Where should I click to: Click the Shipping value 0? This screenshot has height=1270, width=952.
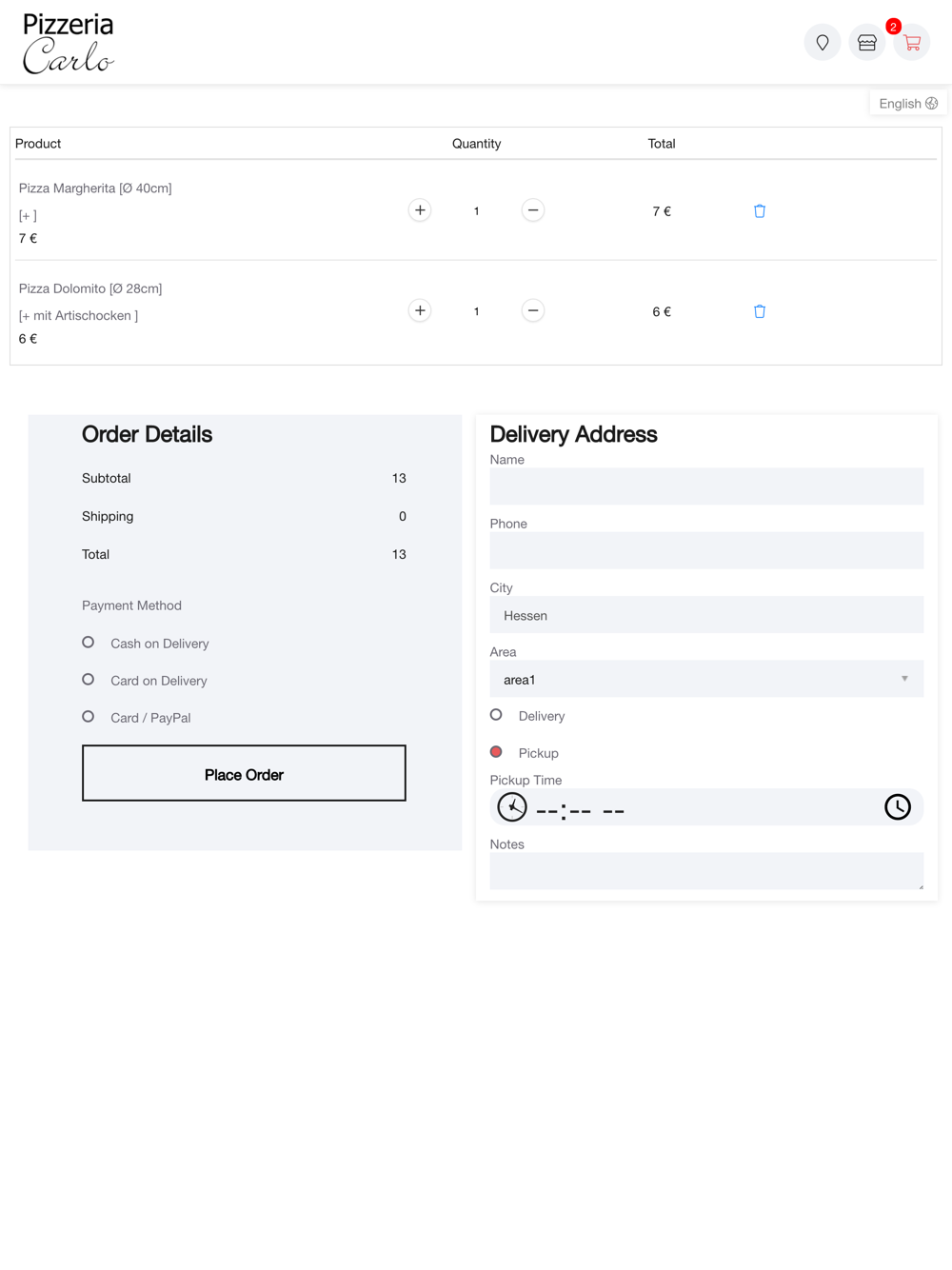403,516
